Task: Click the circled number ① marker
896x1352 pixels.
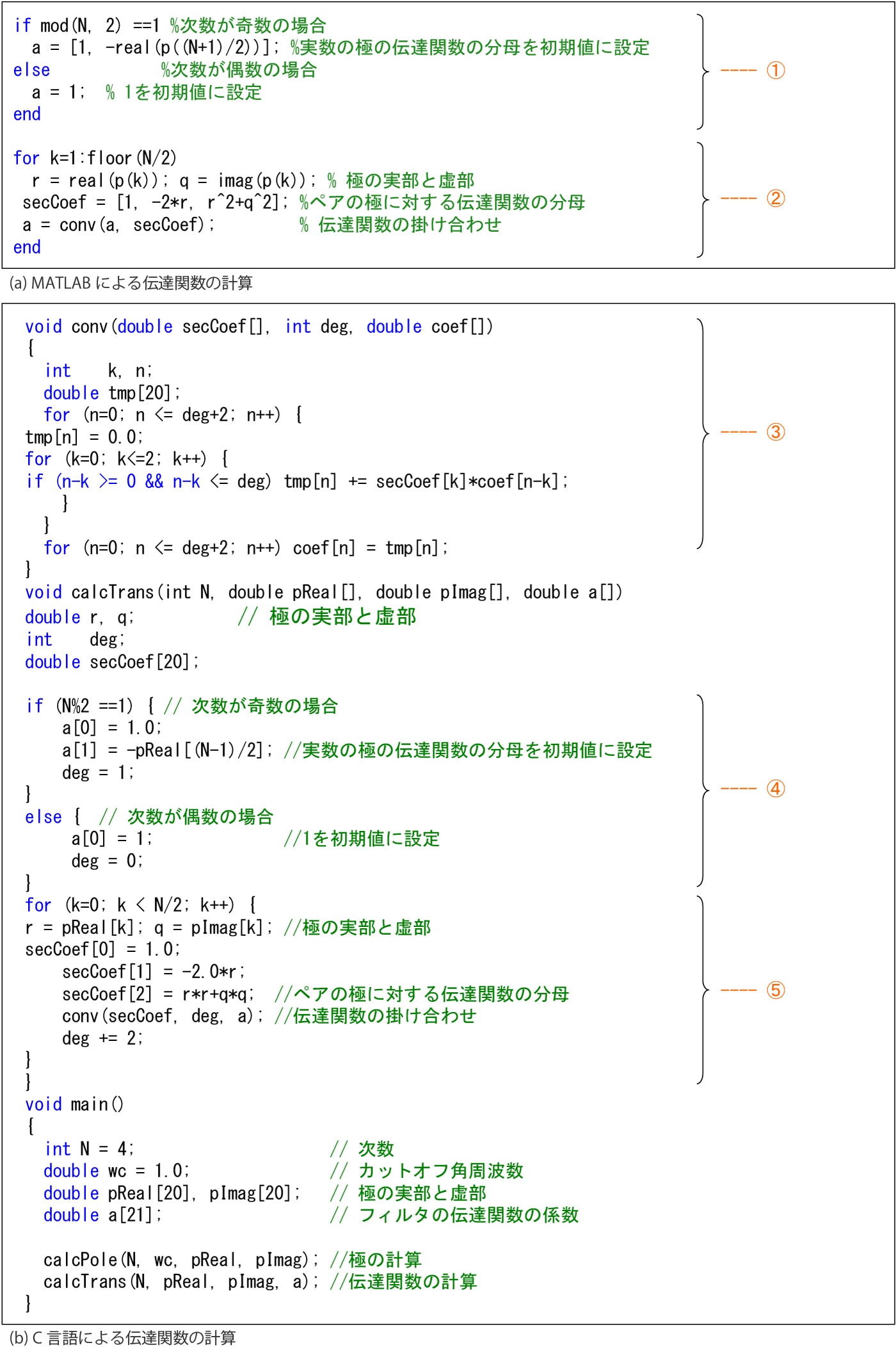Action: [776, 70]
